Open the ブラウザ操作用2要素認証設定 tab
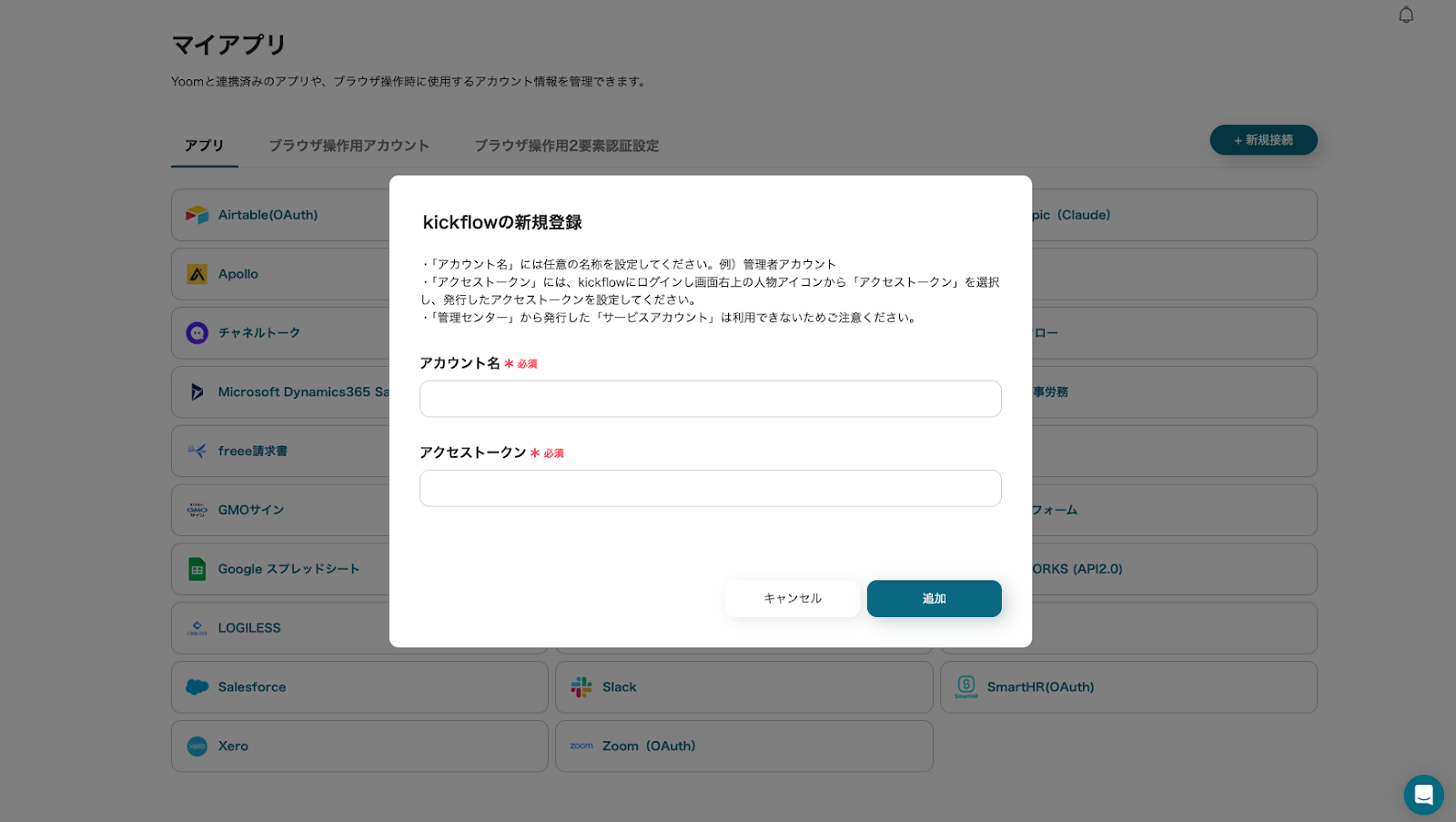The width and height of the screenshot is (1456, 822). click(566, 146)
